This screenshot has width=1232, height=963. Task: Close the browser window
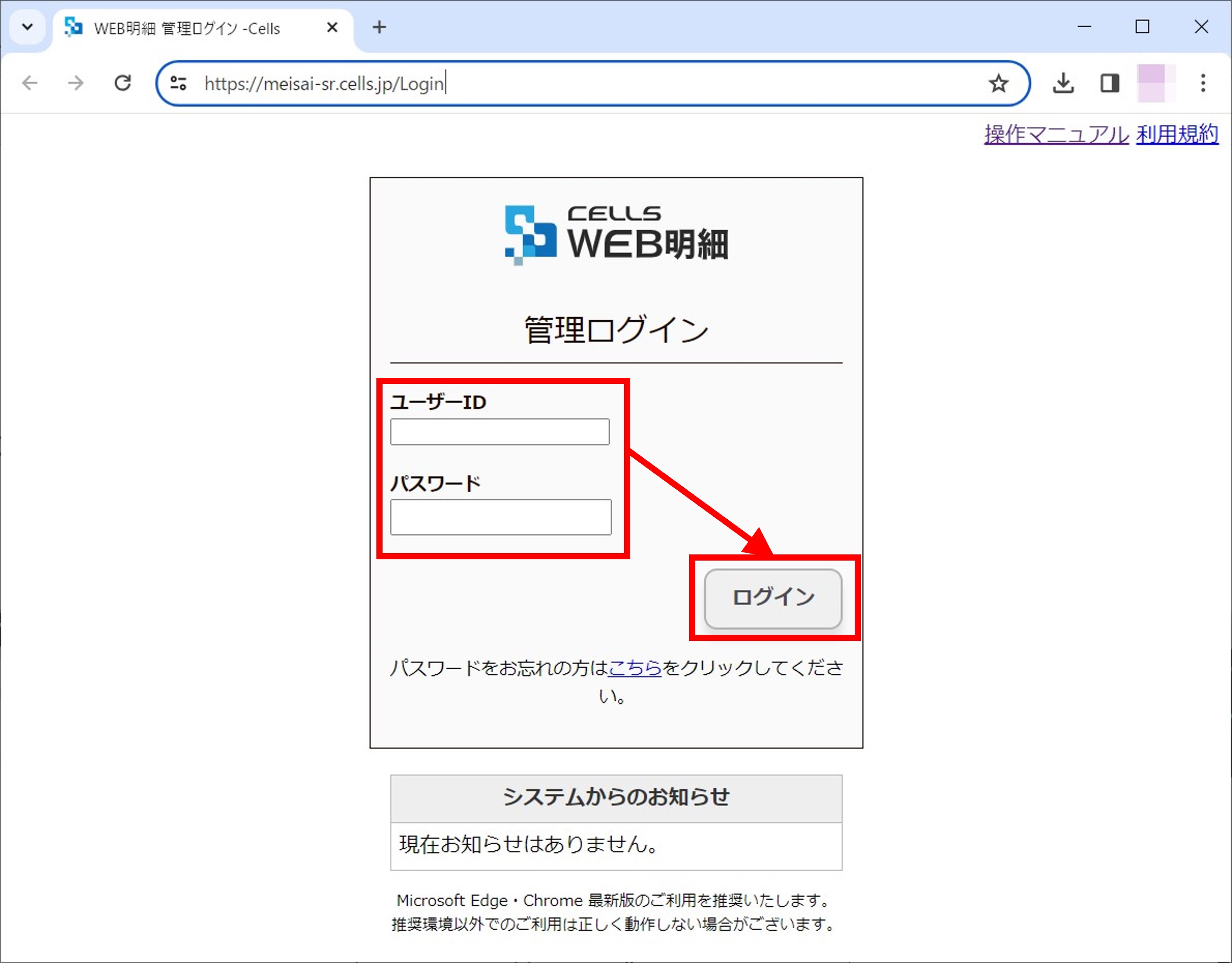[x=1201, y=26]
